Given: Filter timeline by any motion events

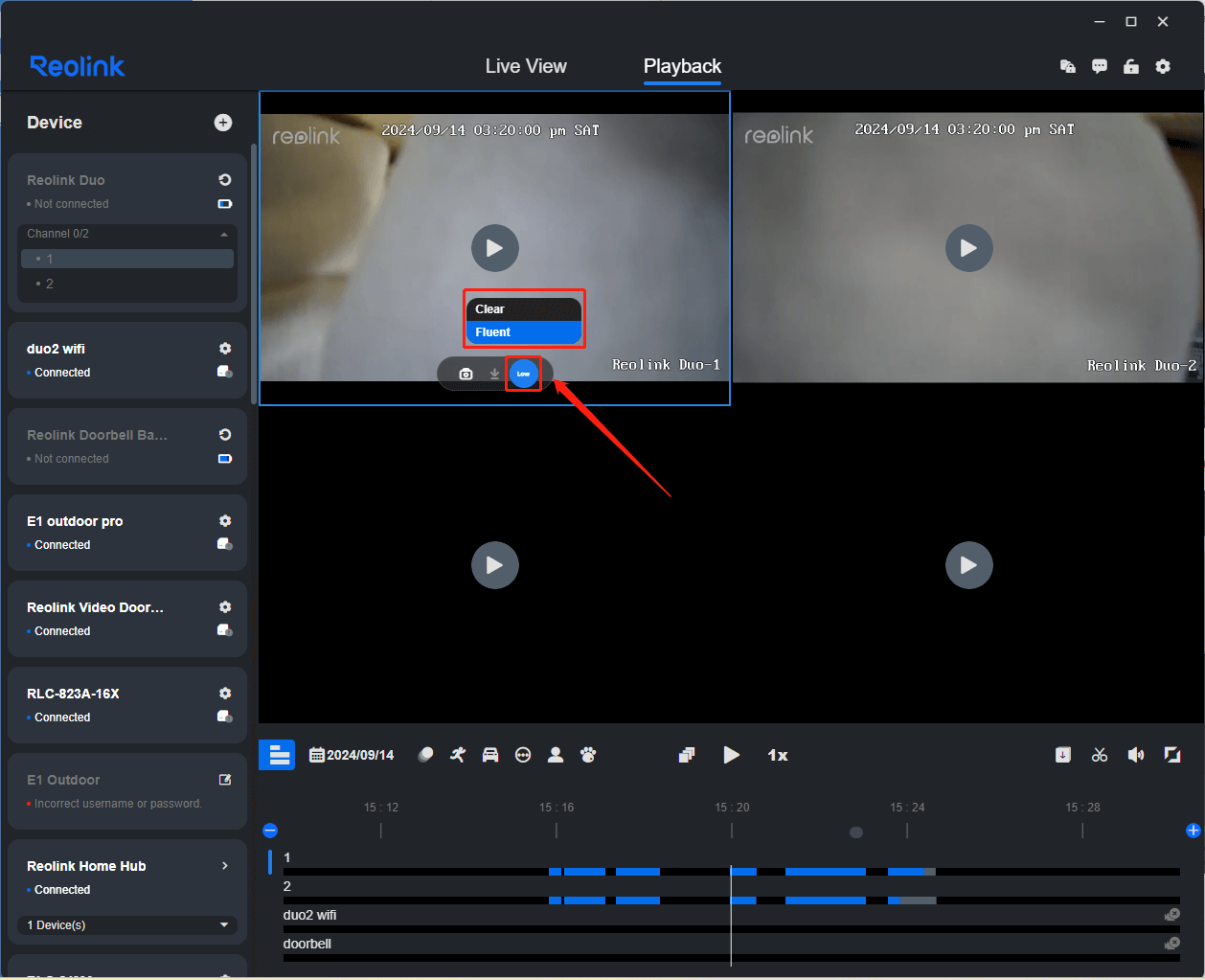Looking at the screenshot, I should 425,755.
